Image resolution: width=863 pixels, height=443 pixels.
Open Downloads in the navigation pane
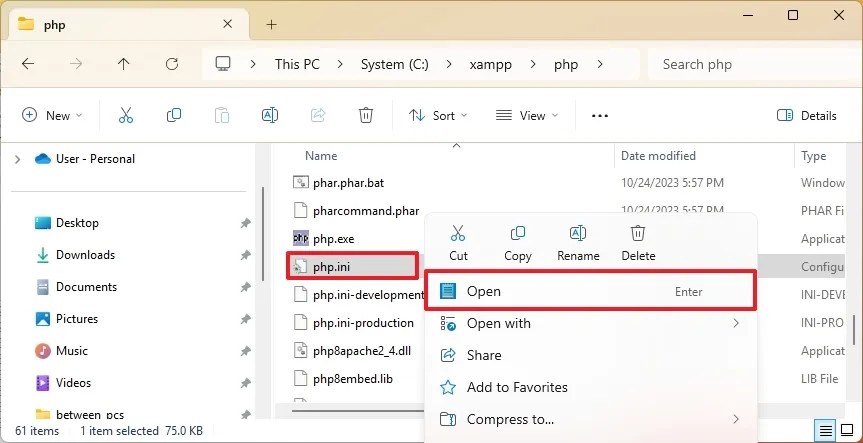click(x=85, y=255)
